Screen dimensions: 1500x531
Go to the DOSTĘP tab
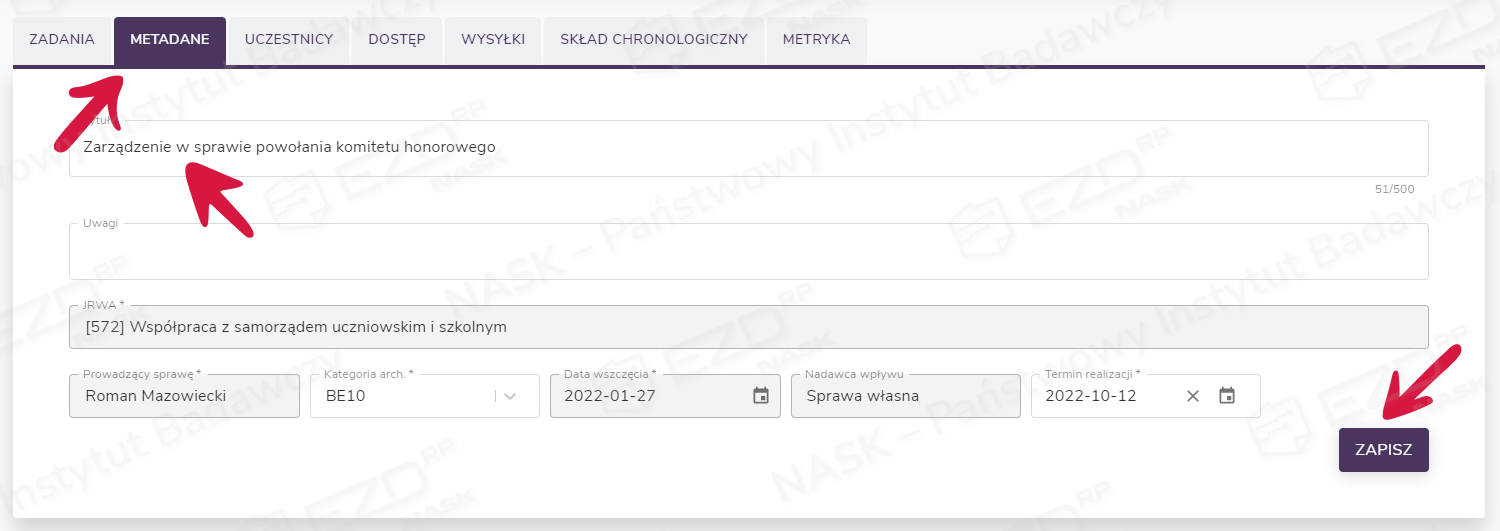tap(397, 40)
